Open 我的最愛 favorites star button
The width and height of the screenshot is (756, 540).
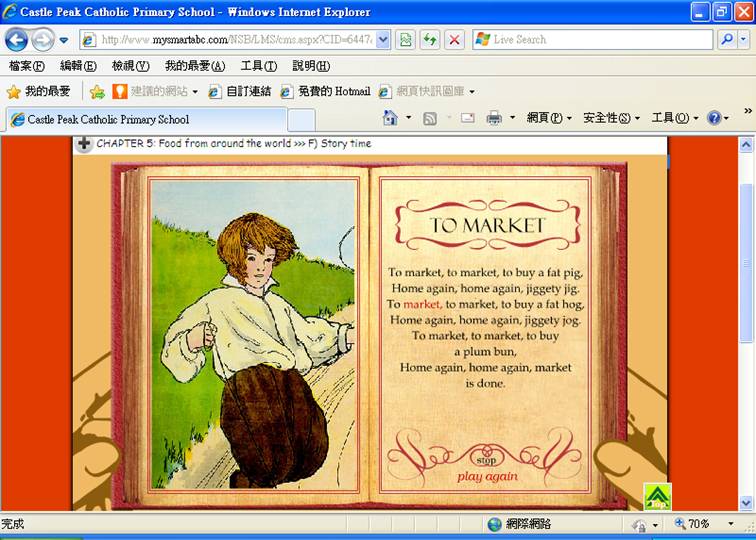coord(39,91)
